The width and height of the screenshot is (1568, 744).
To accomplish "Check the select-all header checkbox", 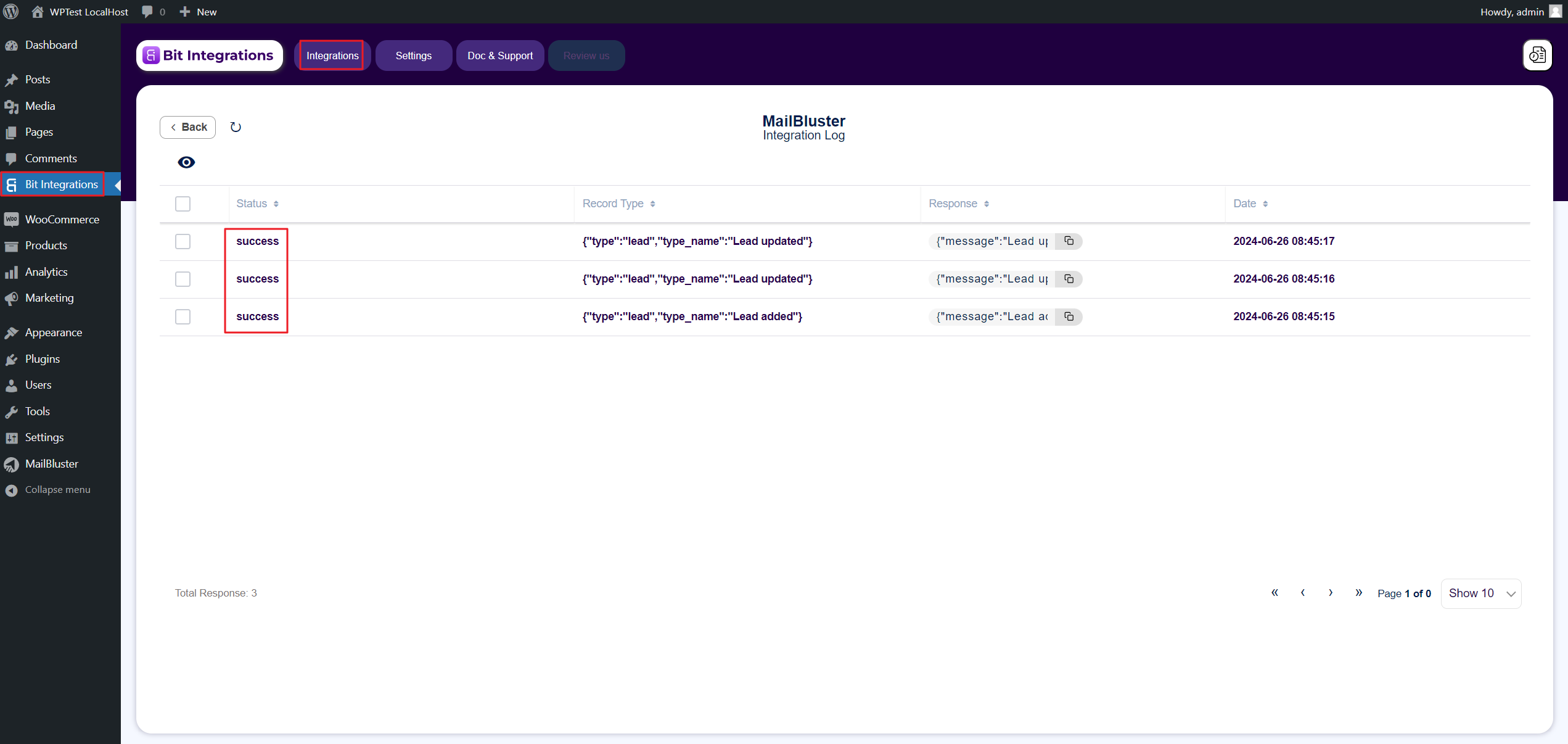I will coord(183,204).
